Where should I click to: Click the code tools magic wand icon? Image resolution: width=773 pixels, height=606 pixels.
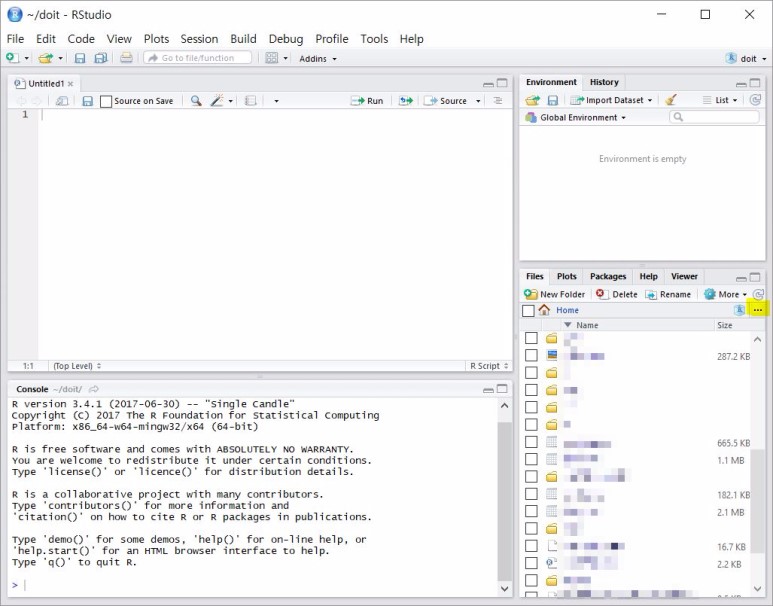217,101
